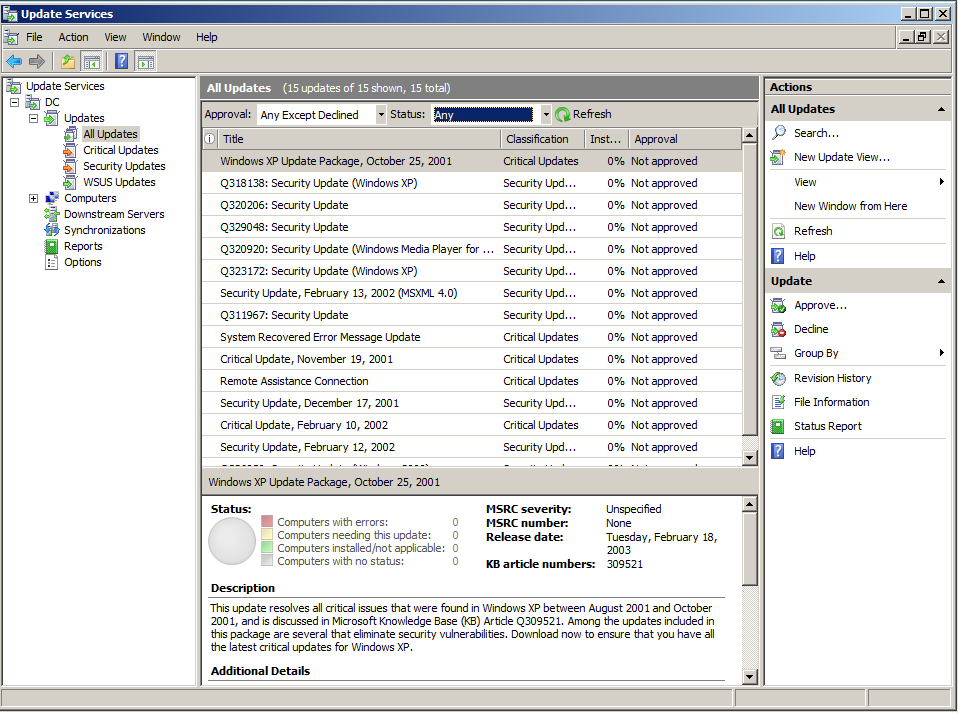Click New Window from Here action
Image resolution: width=958 pixels, height=713 pixels.
pyautogui.click(x=850, y=206)
